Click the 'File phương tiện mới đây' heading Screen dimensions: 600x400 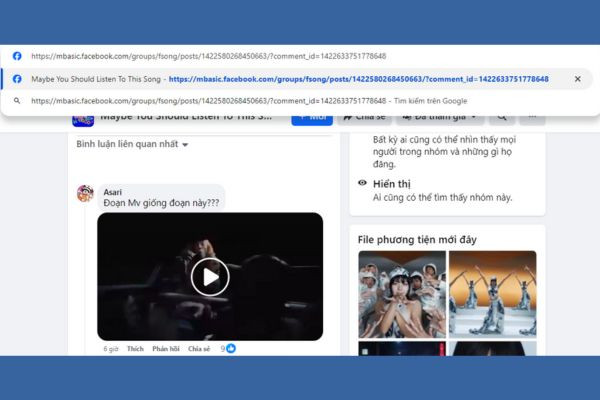pyautogui.click(x=417, y=240)
